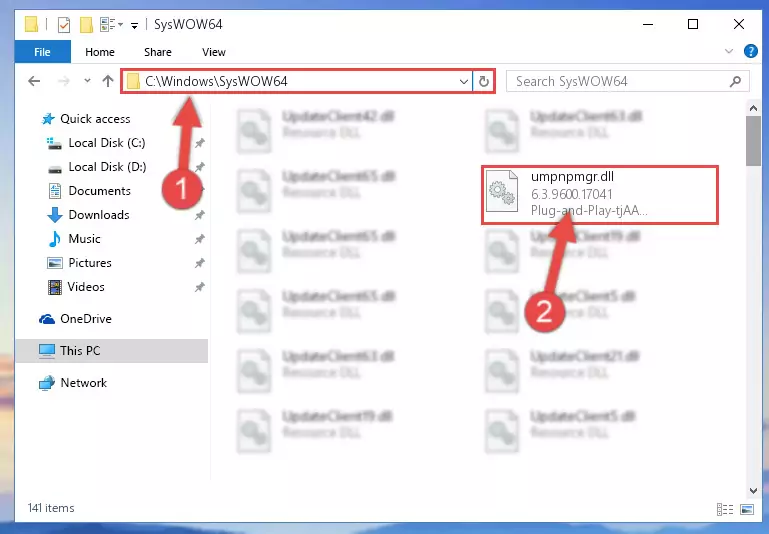The width and height of the screenshot is (769, 534).
Task: Open Help with the question mark icon
Action: click(x=750, y=51)
